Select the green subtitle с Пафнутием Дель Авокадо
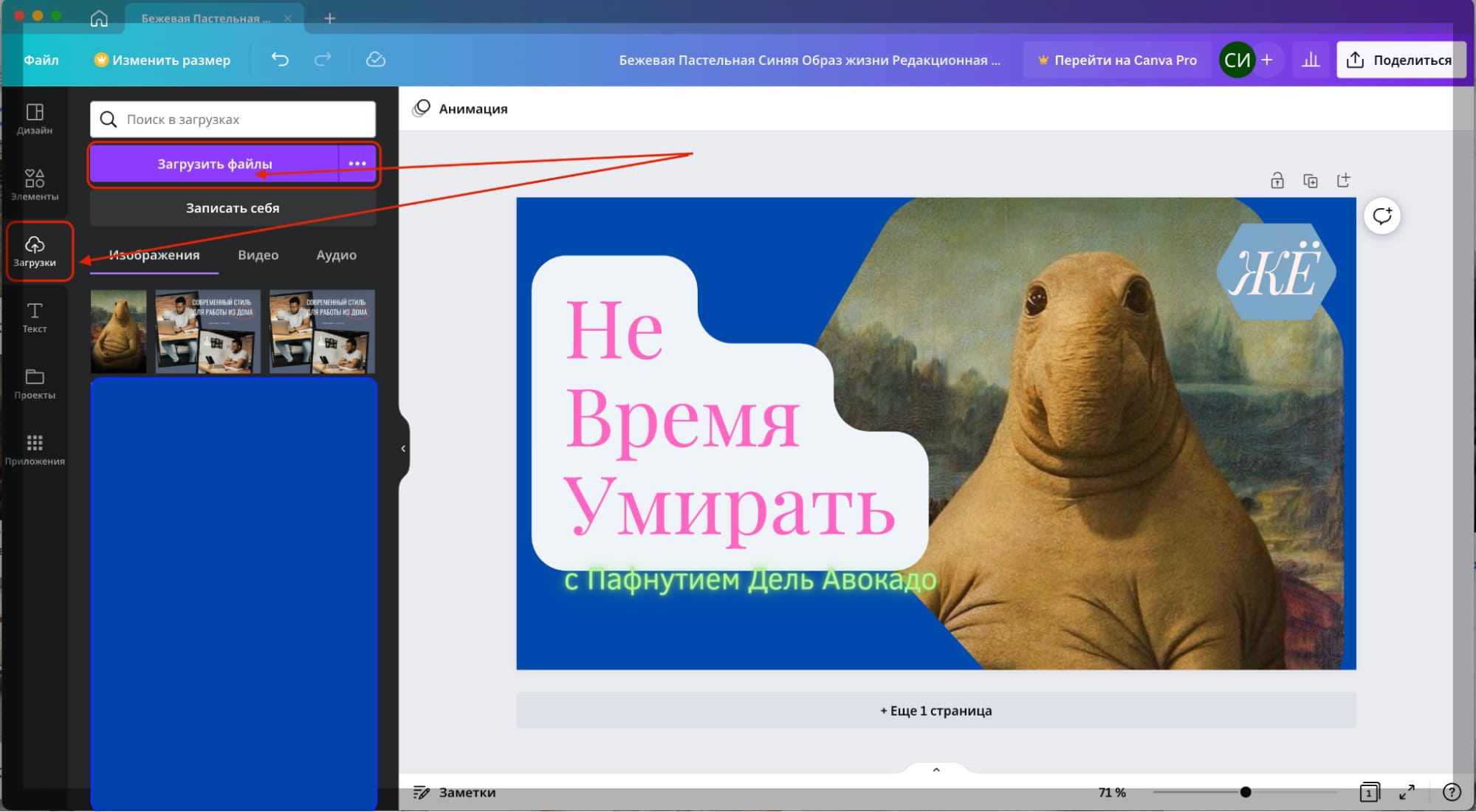 749,580
